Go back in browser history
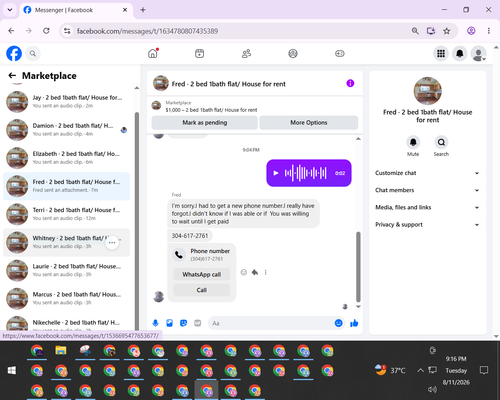Screen dimensions: 500x400 pos(11,31)
